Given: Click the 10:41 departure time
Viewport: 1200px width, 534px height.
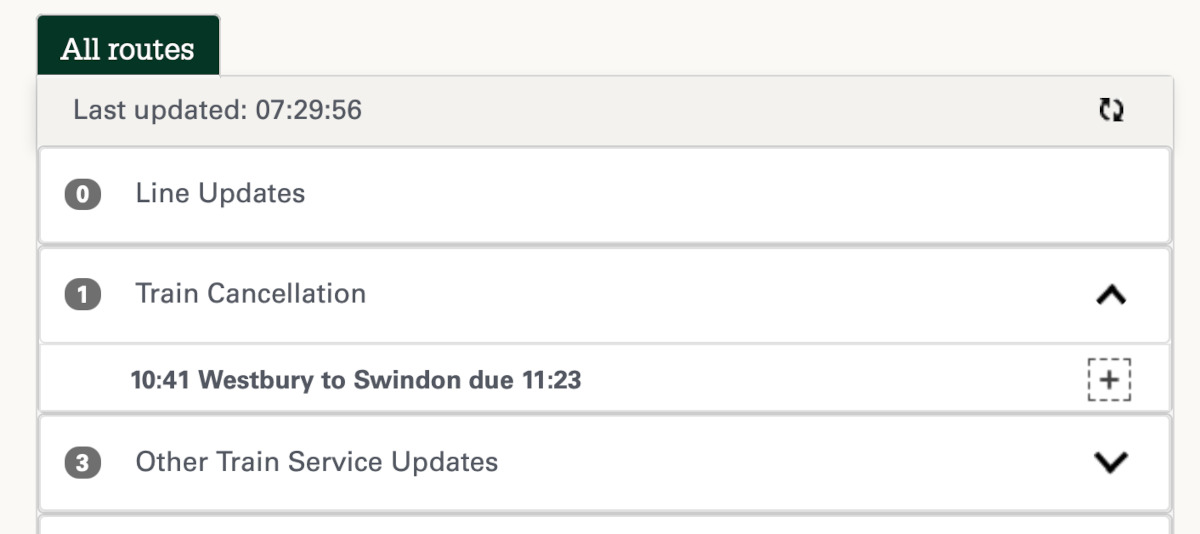Looking at the screenshot, I should [161, 380].
